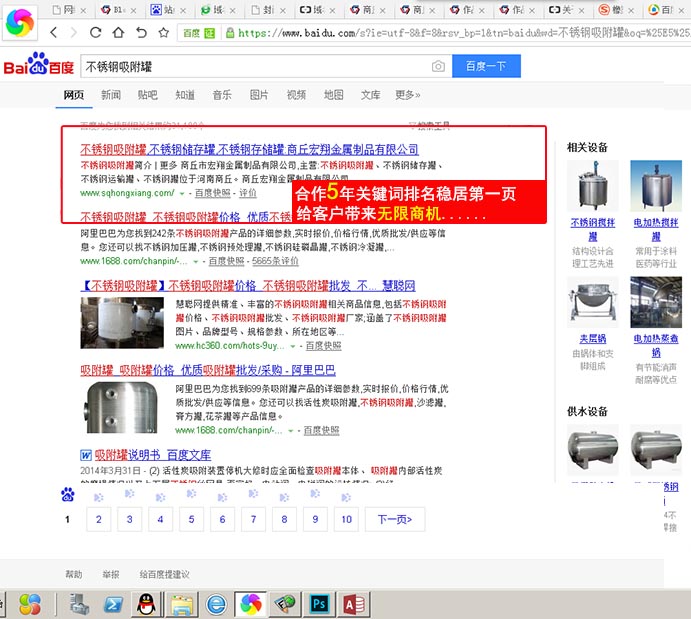Open the 电加热搅拌罐 sidebar link
The height and width of the screenshot is (619, 691).
click(x=656, y=230)
